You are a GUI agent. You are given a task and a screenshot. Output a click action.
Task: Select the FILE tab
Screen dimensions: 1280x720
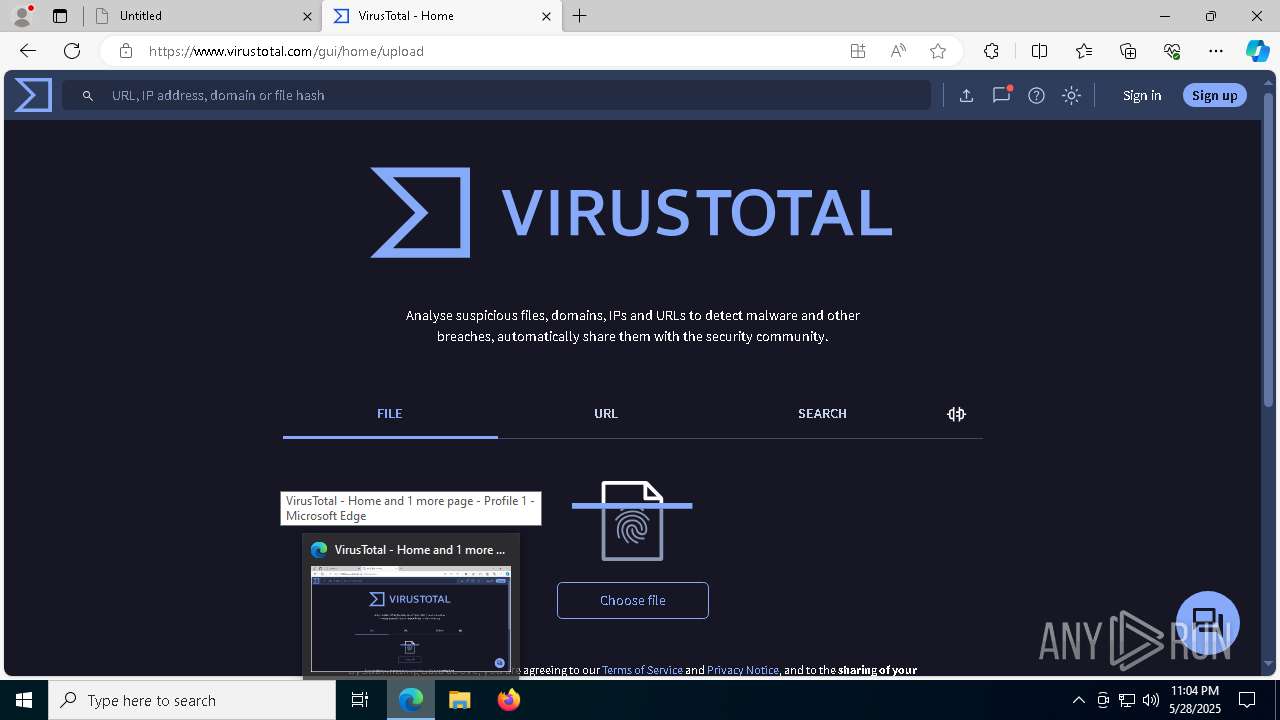[x=390, y=414]
